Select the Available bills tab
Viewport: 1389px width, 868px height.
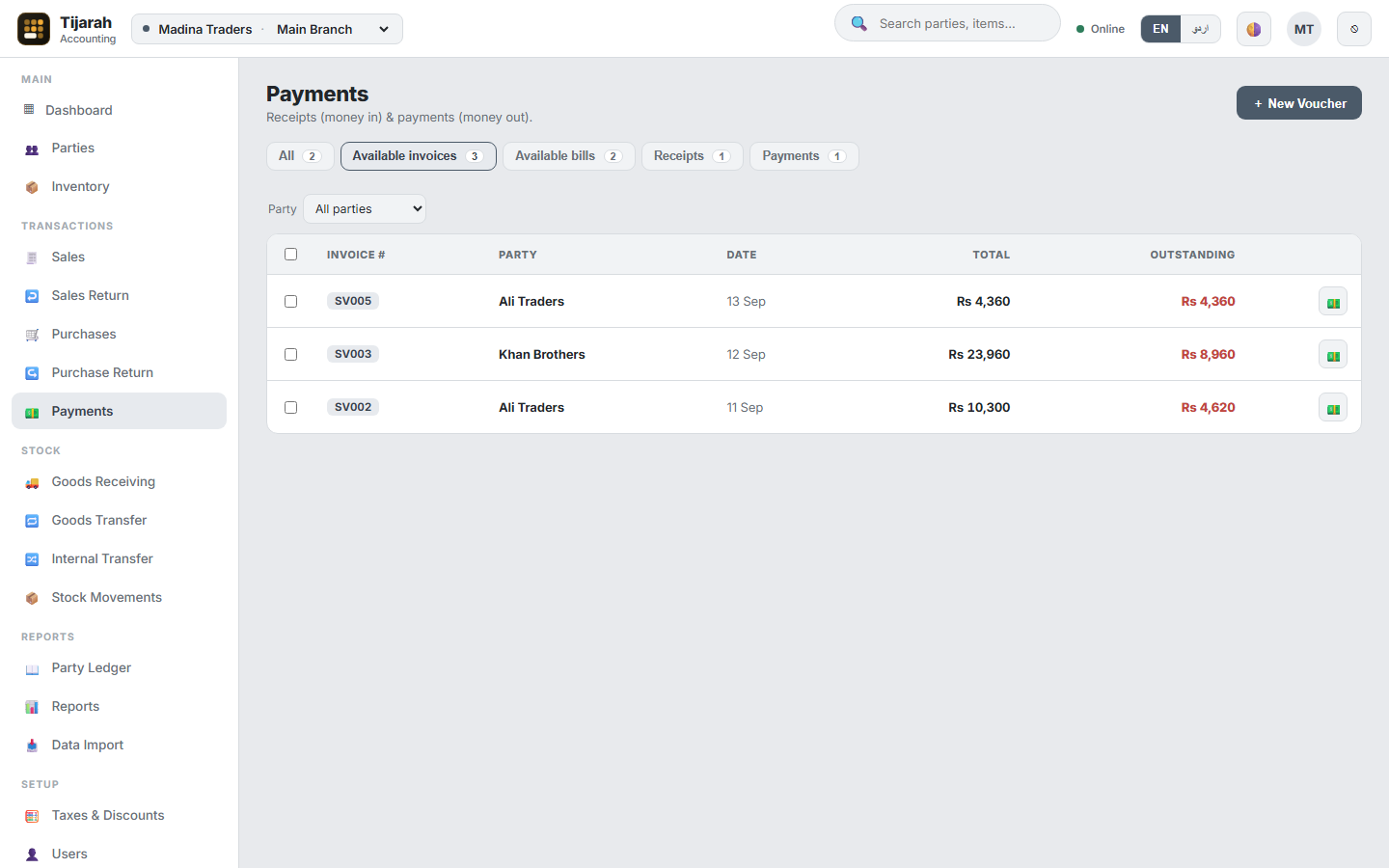pos(569,156)
